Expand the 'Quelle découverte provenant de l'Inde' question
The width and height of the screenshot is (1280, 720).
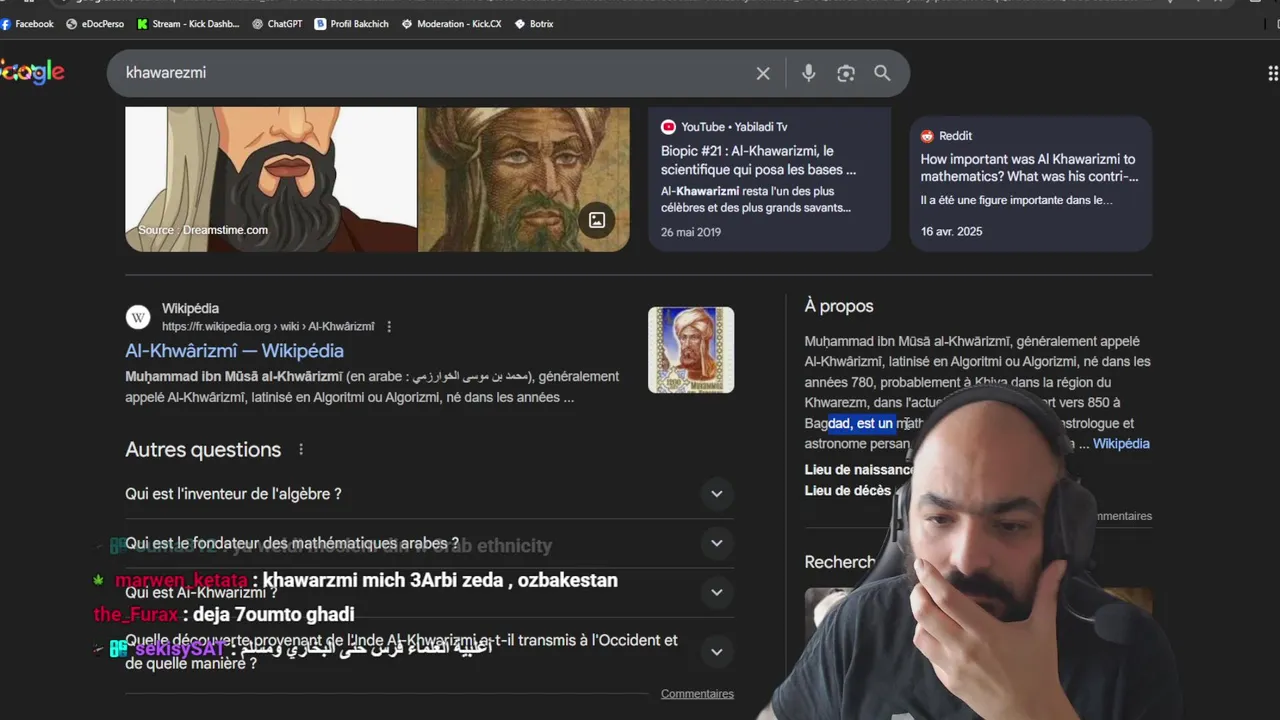[x=430, y=651]
